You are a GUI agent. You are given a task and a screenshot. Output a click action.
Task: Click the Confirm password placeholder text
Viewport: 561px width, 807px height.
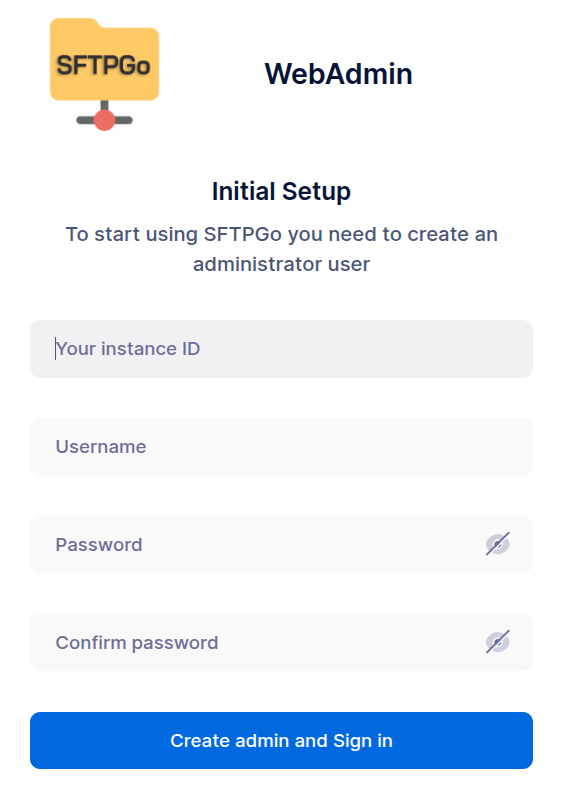(137, 643)
